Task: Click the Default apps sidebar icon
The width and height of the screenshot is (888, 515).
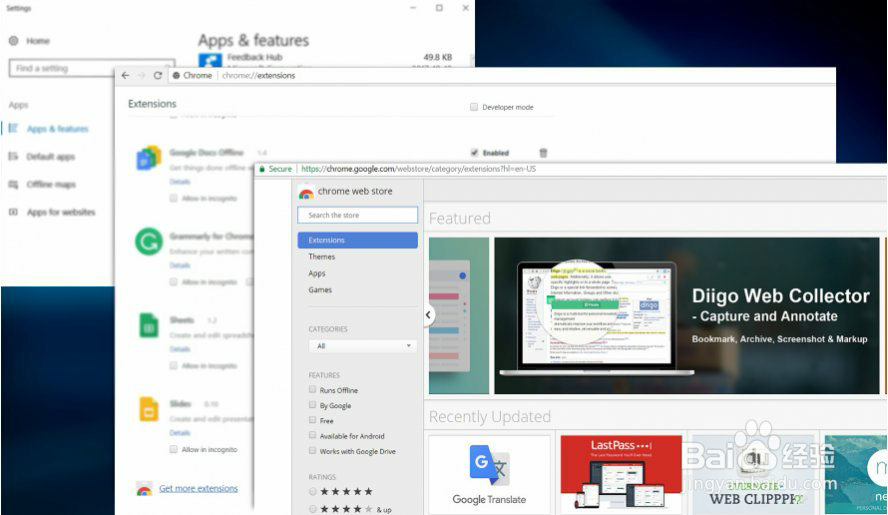Action: 13,156
